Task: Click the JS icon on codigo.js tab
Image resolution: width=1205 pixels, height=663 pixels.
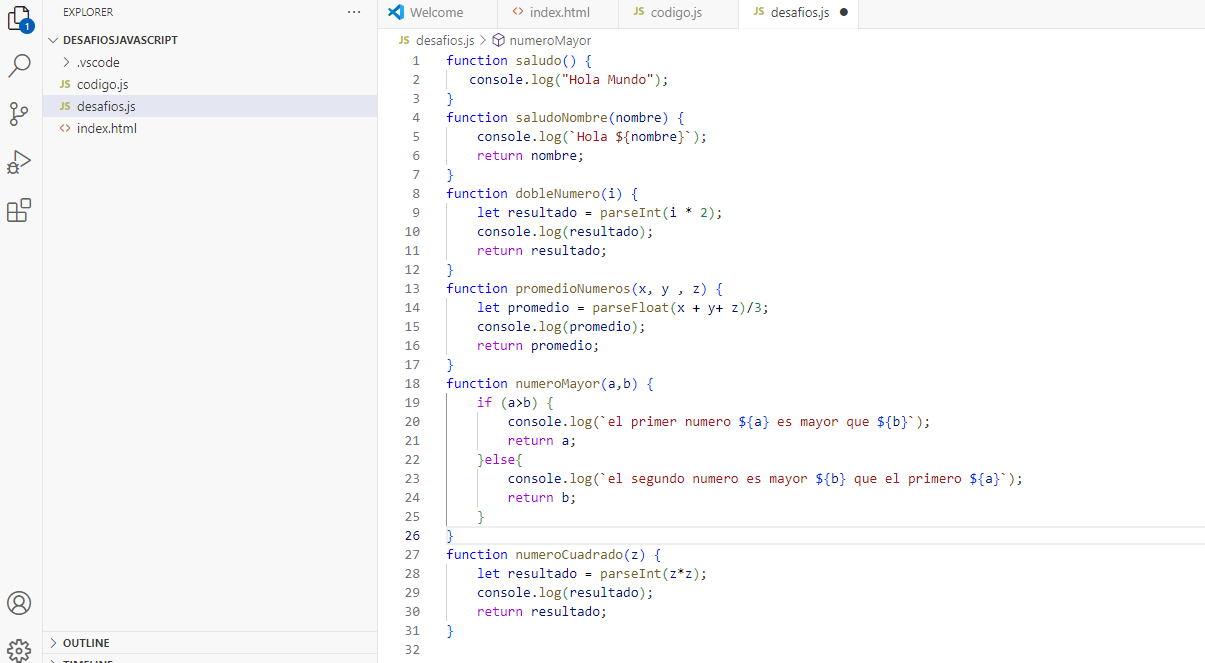Action: pos(638,12)
